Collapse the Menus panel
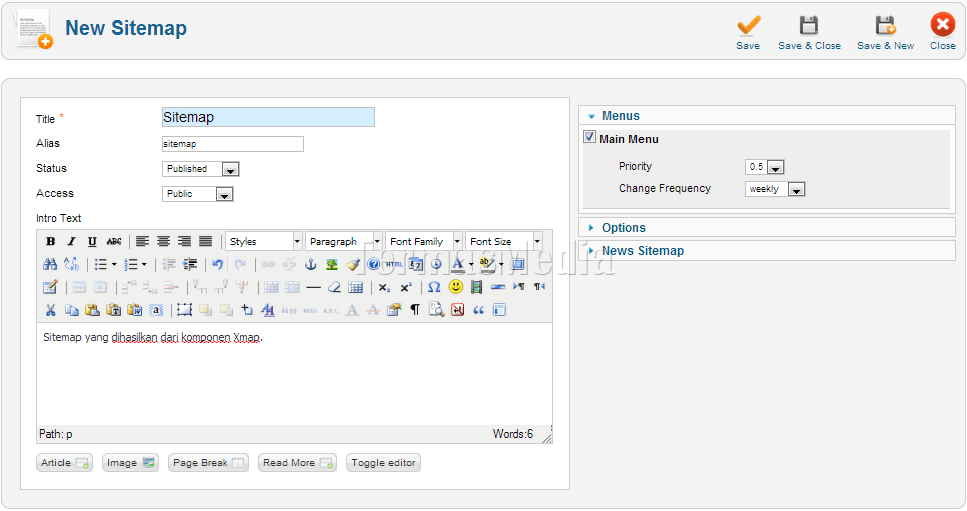This screenshot has width=967, height=511. click(767, 116)
